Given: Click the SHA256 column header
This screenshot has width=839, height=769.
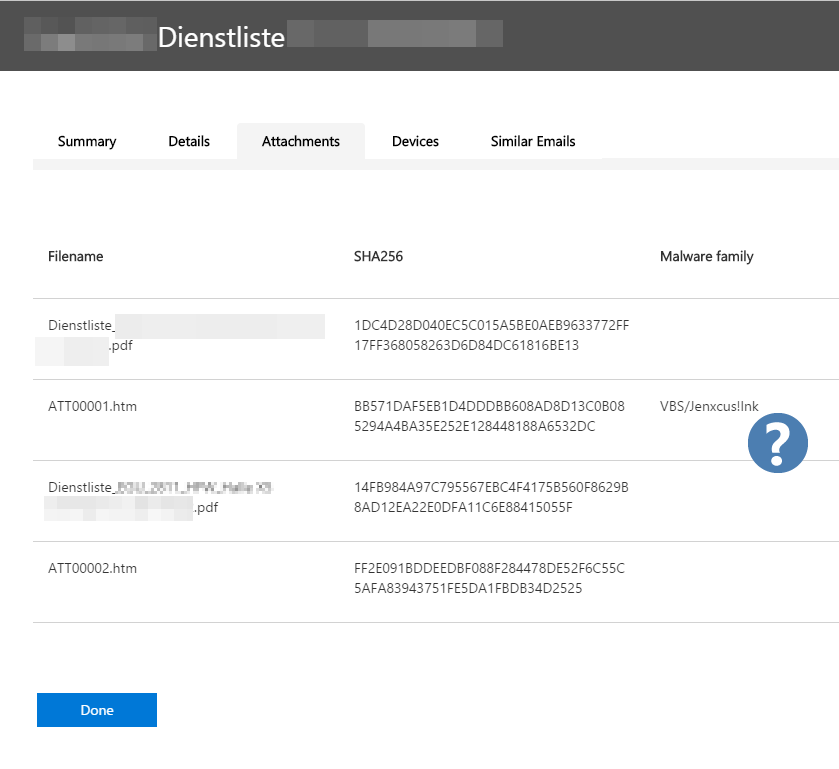Looking at the screenshot, I should (378, 256).
